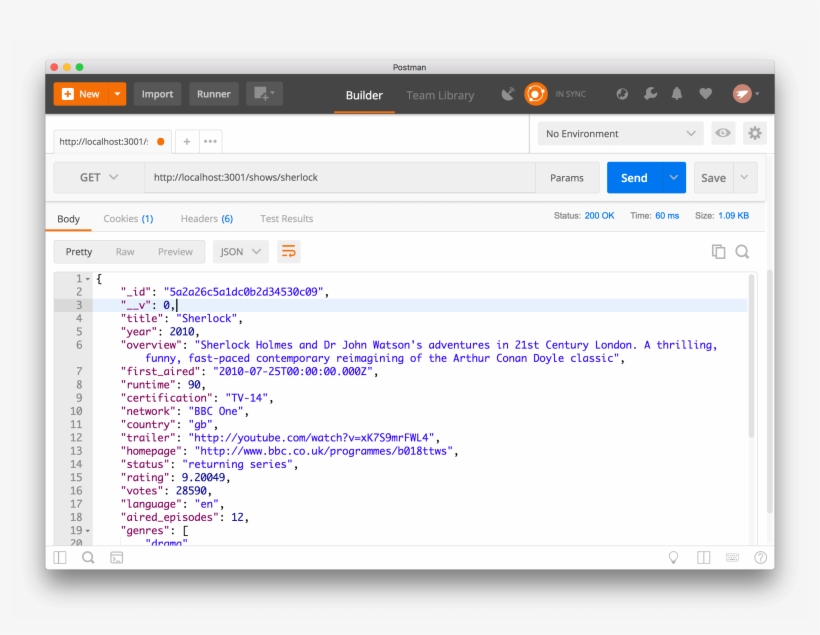Screen dimensions: 820x635
Task: Open the Postman console icon
Action: [117, 558]
